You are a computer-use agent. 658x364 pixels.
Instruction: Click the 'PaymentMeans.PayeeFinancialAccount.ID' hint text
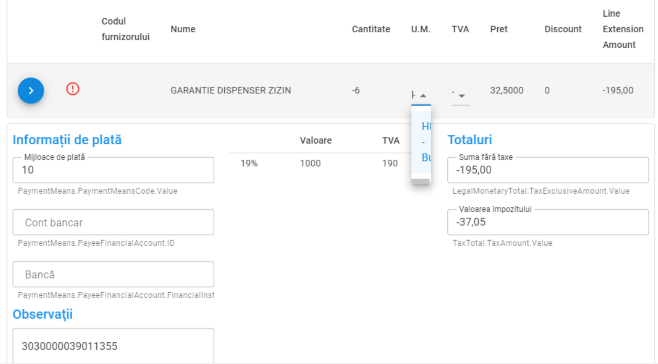96,243
